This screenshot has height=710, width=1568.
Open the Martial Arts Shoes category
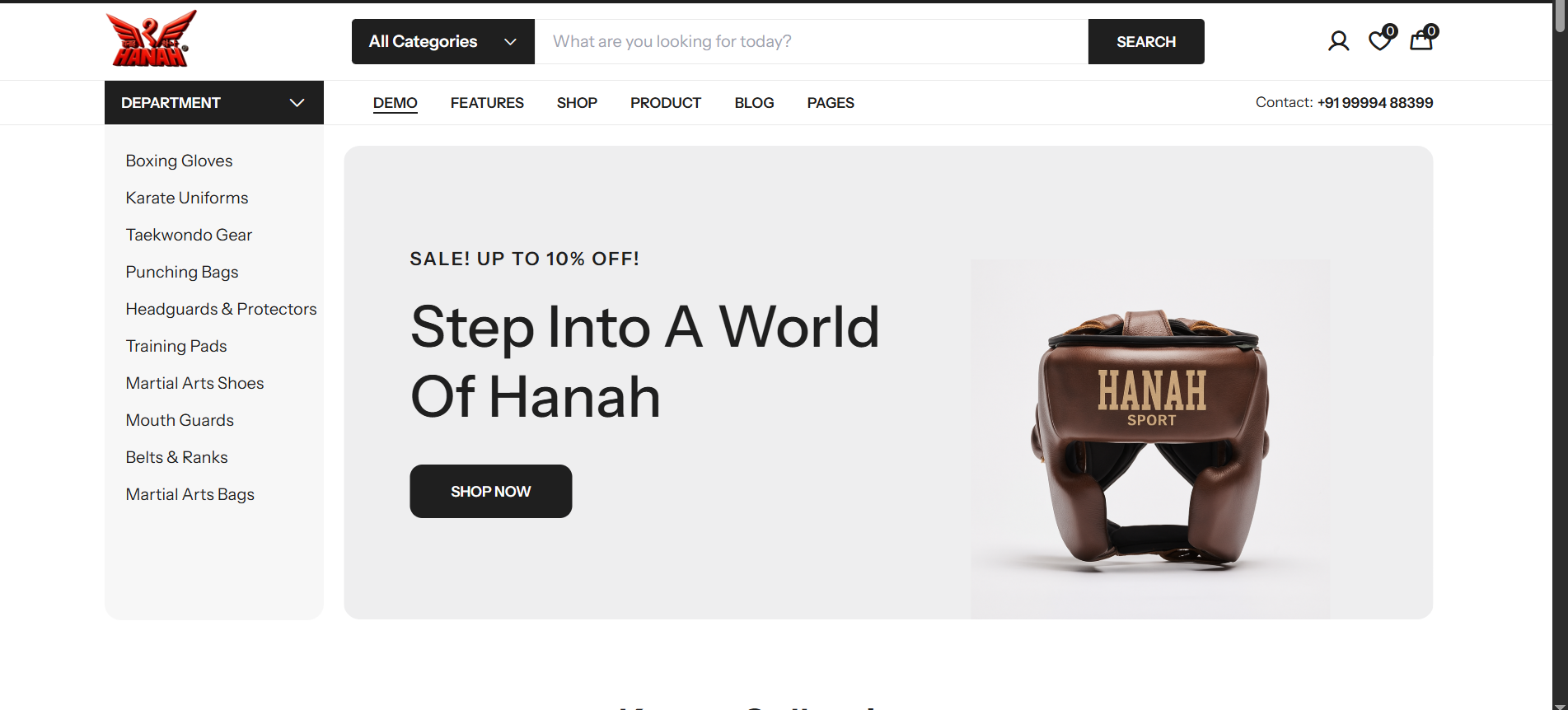pos(194,383)
